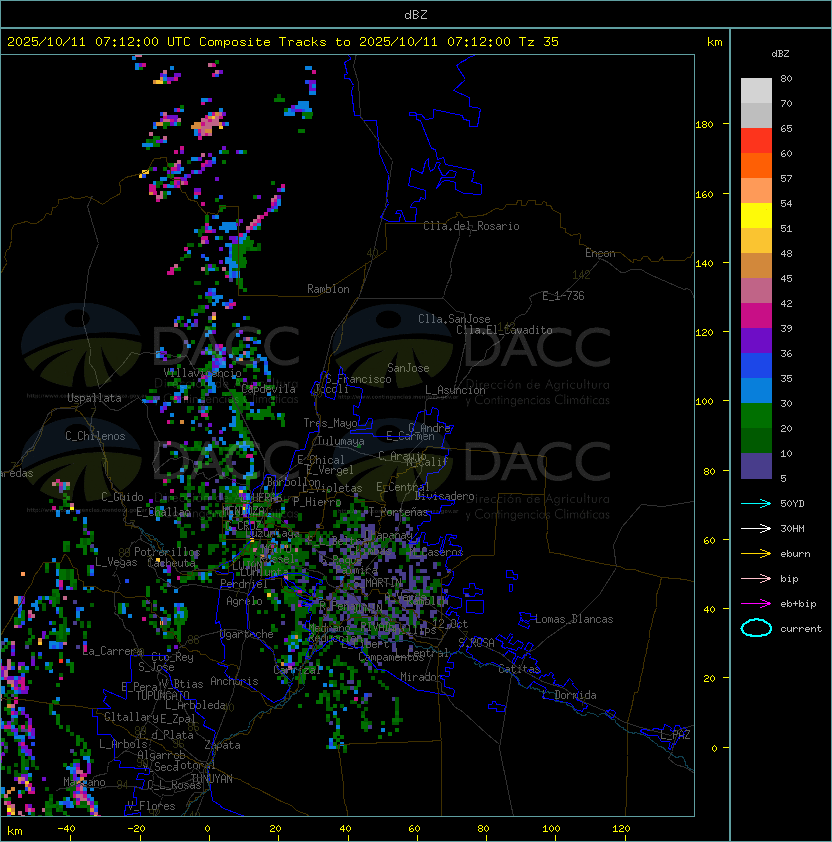Select the red swatch below 65 dBZ
The image size is (832, 842).
[x=756, y=141]
